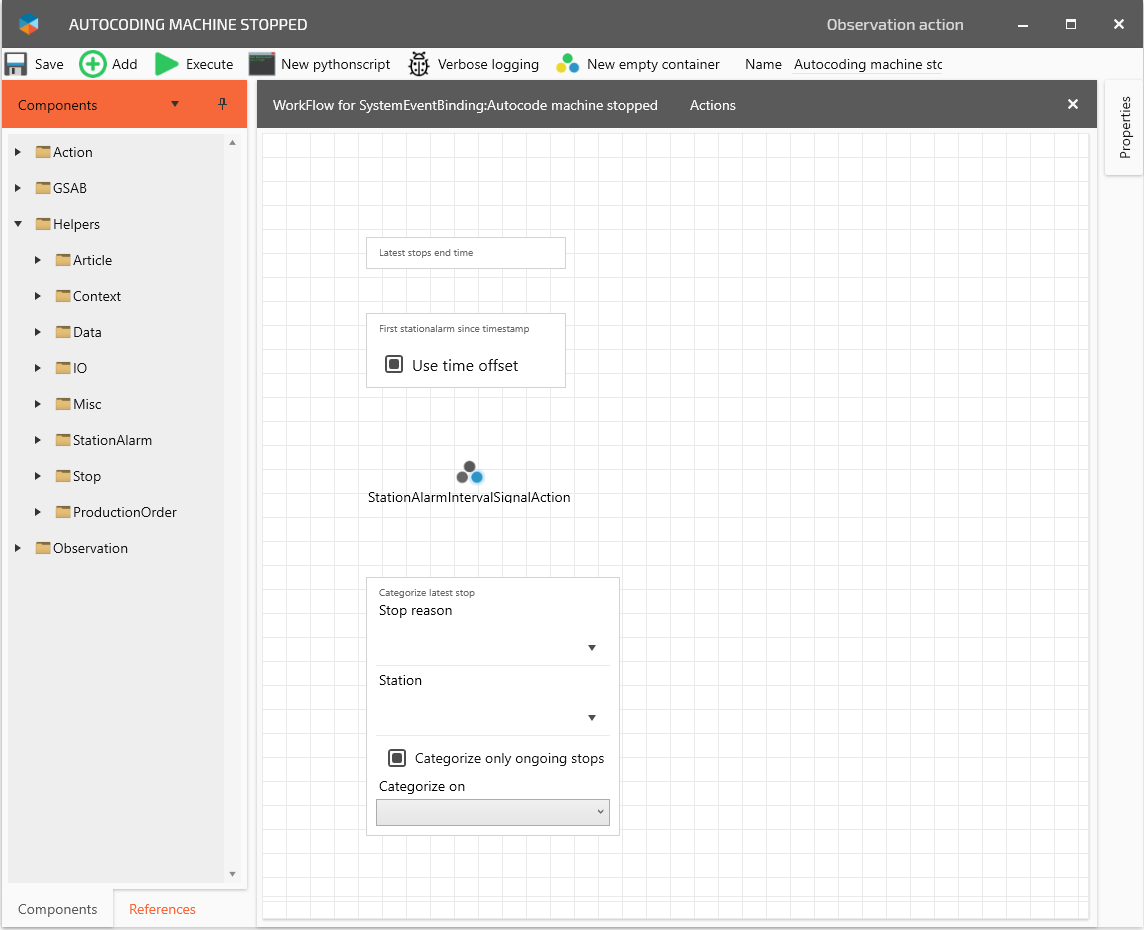Select the StationAlarmIntervalSignalAction node icon

(469, 472)
